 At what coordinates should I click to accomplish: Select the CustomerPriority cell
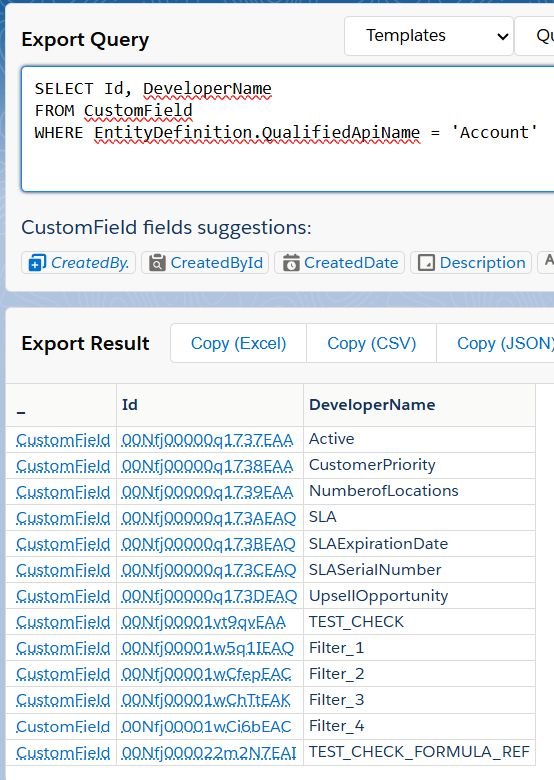(419, 465)
